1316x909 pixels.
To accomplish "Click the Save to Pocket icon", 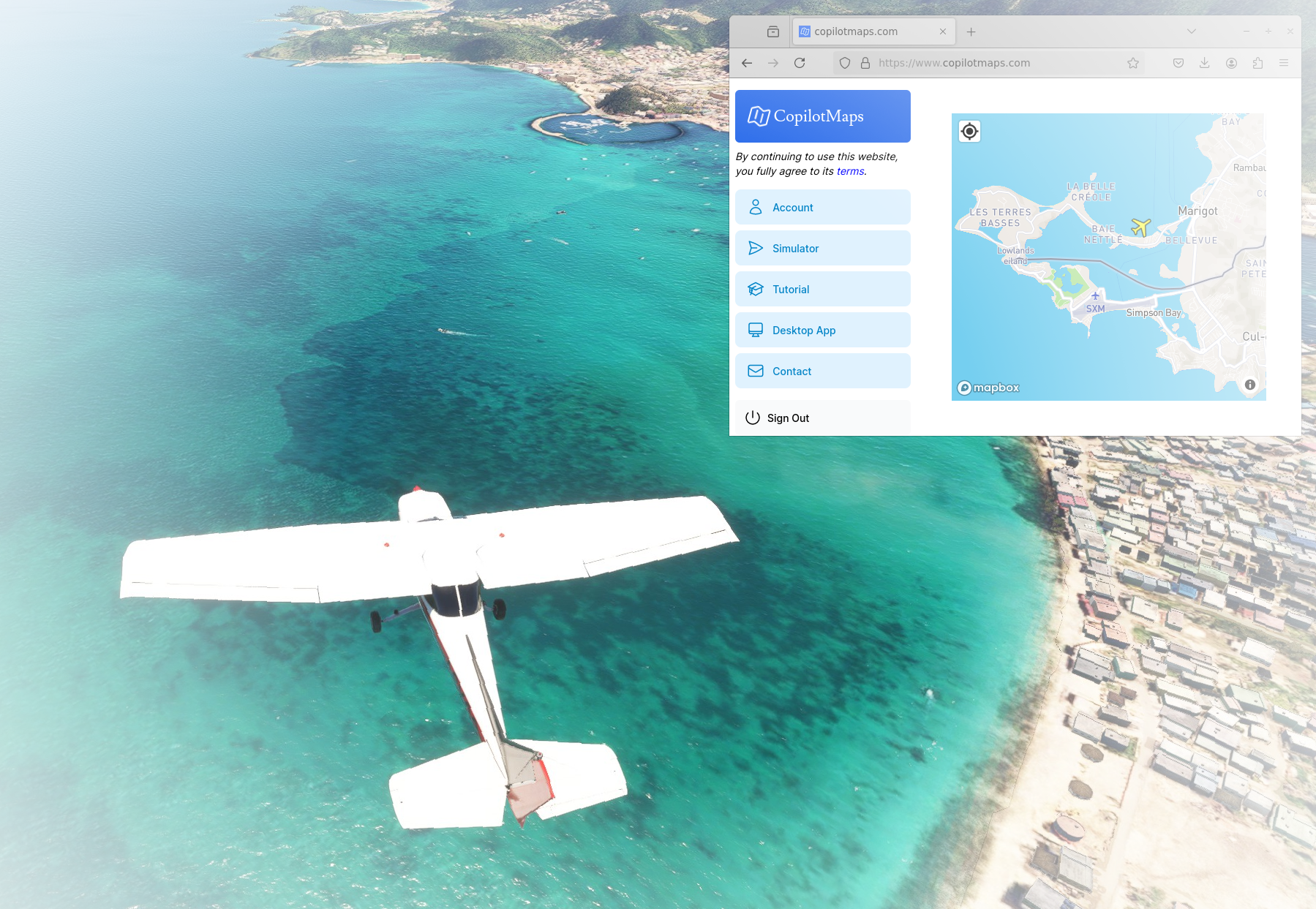I will click(1178, 63).
